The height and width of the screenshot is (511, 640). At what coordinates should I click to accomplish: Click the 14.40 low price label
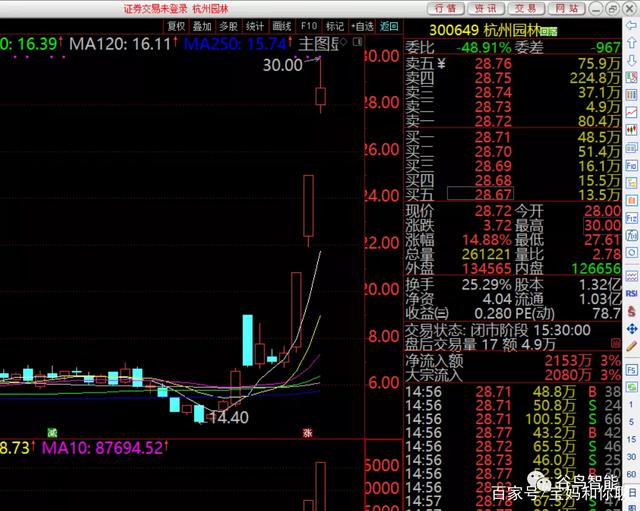(228, 417)
